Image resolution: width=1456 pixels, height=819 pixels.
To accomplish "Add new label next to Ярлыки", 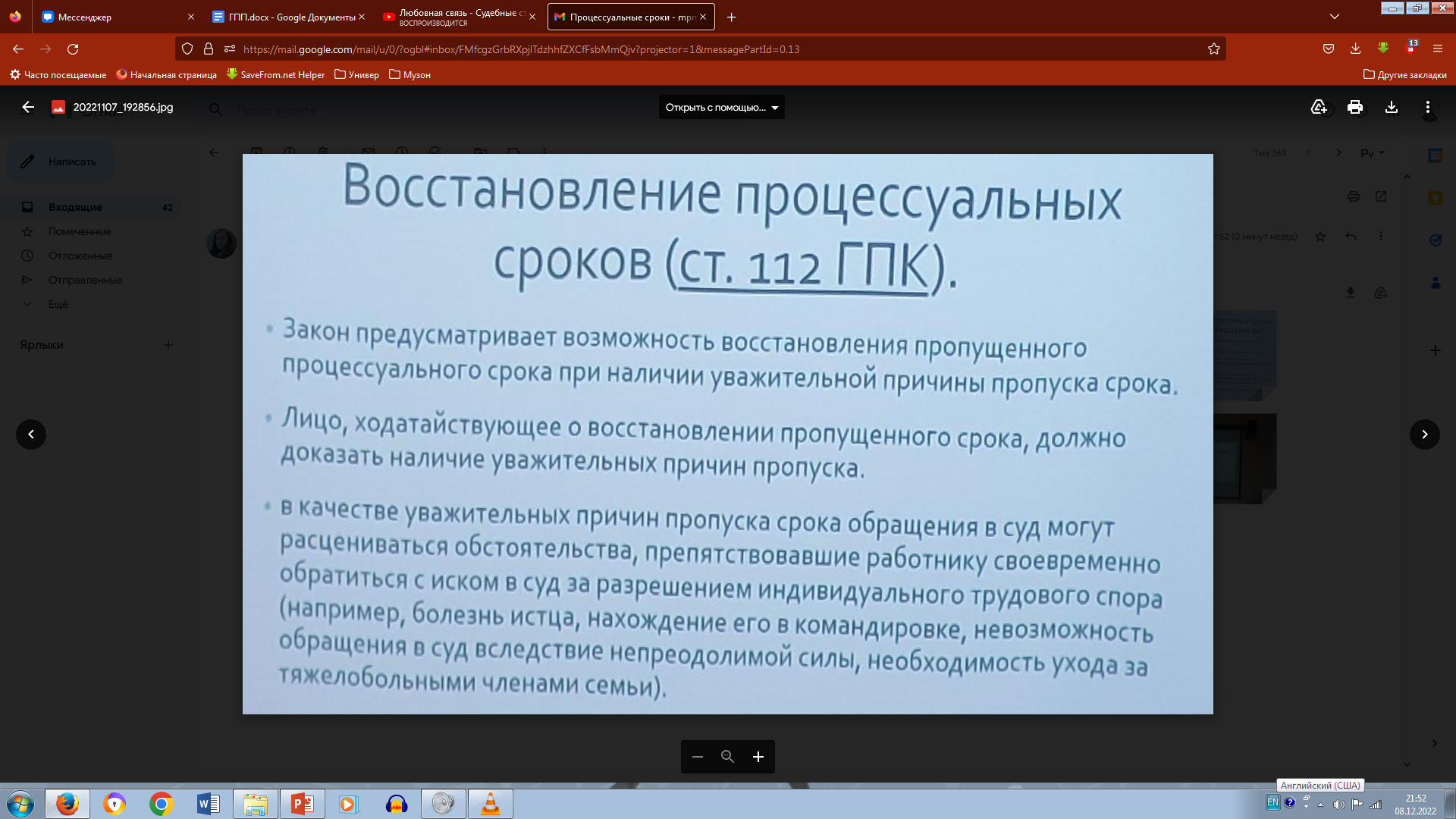I will [168, 345].
